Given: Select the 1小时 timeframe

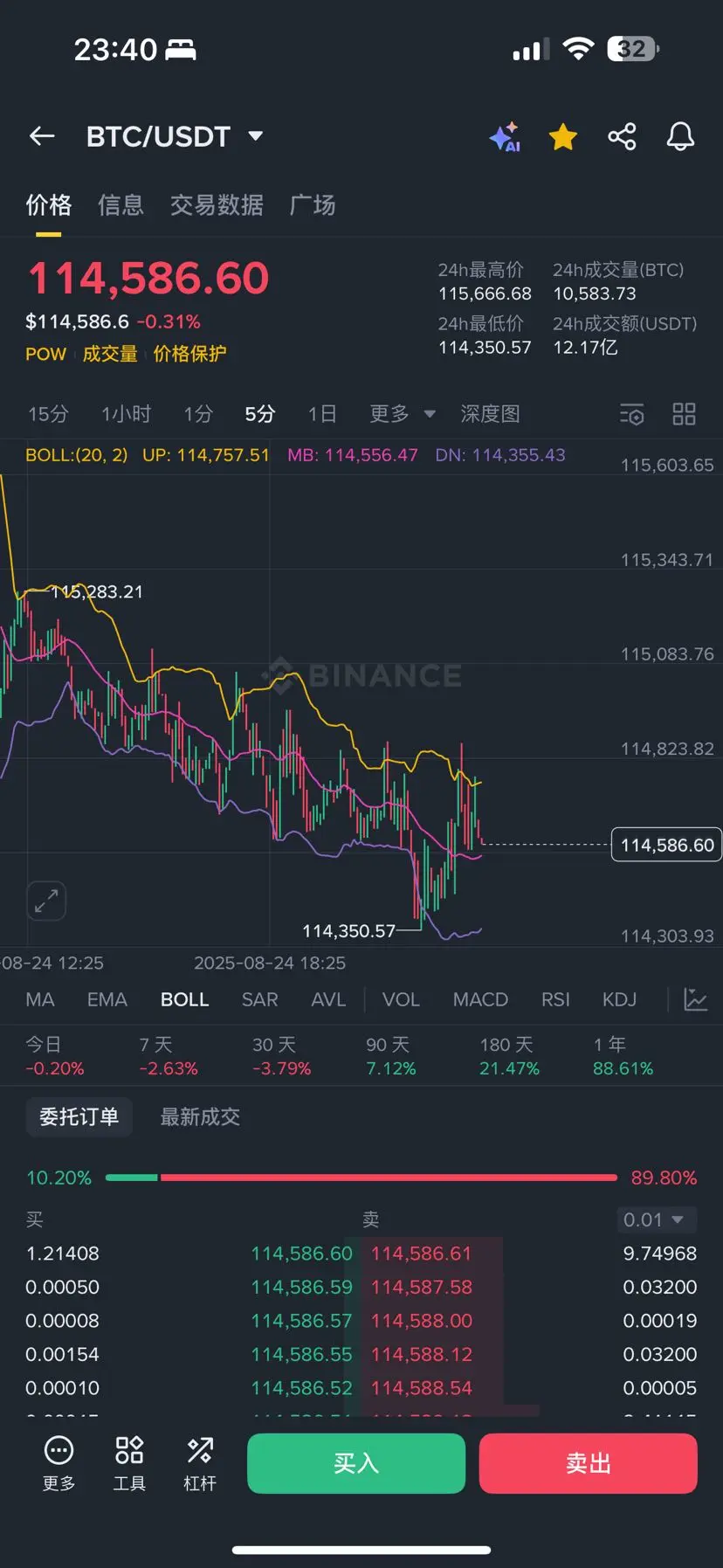Looking at the screenshot, I should [126, 414].
